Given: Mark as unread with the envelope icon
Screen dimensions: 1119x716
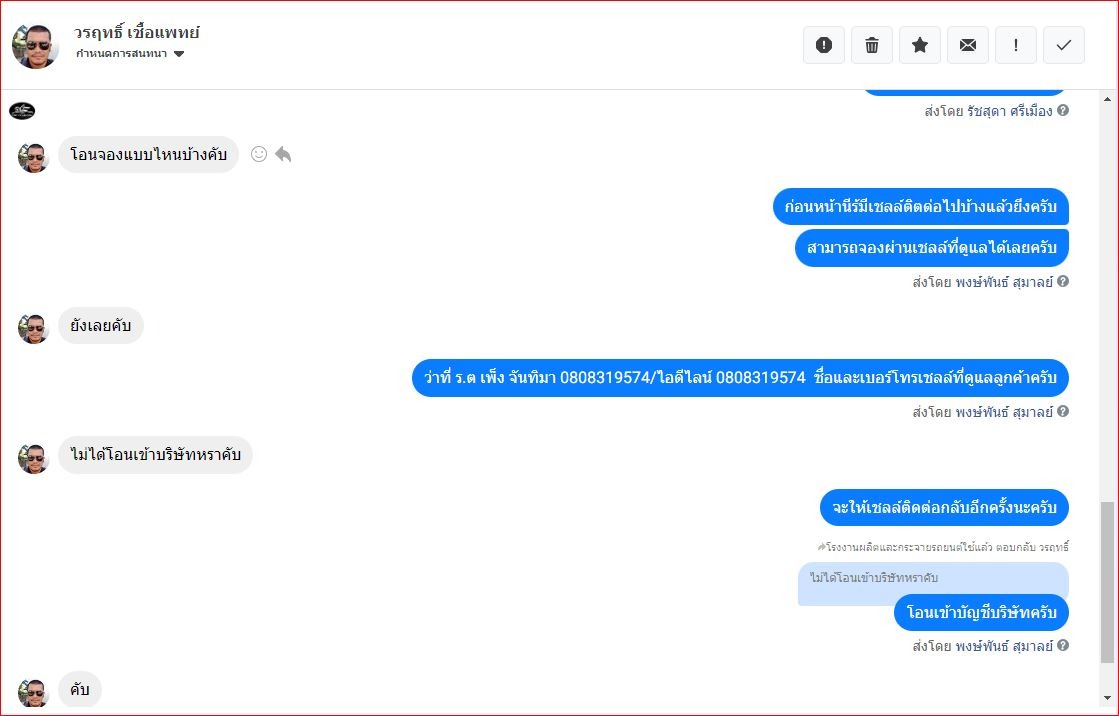Looking at the screenshot, I should click(968, 45).
